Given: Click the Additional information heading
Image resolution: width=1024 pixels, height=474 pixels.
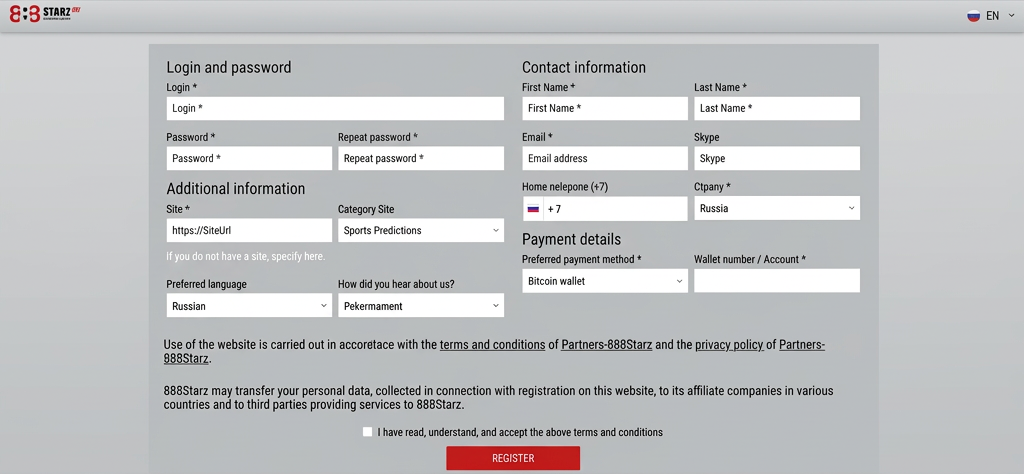Looking at the screenshot, I should pos(236,189).
